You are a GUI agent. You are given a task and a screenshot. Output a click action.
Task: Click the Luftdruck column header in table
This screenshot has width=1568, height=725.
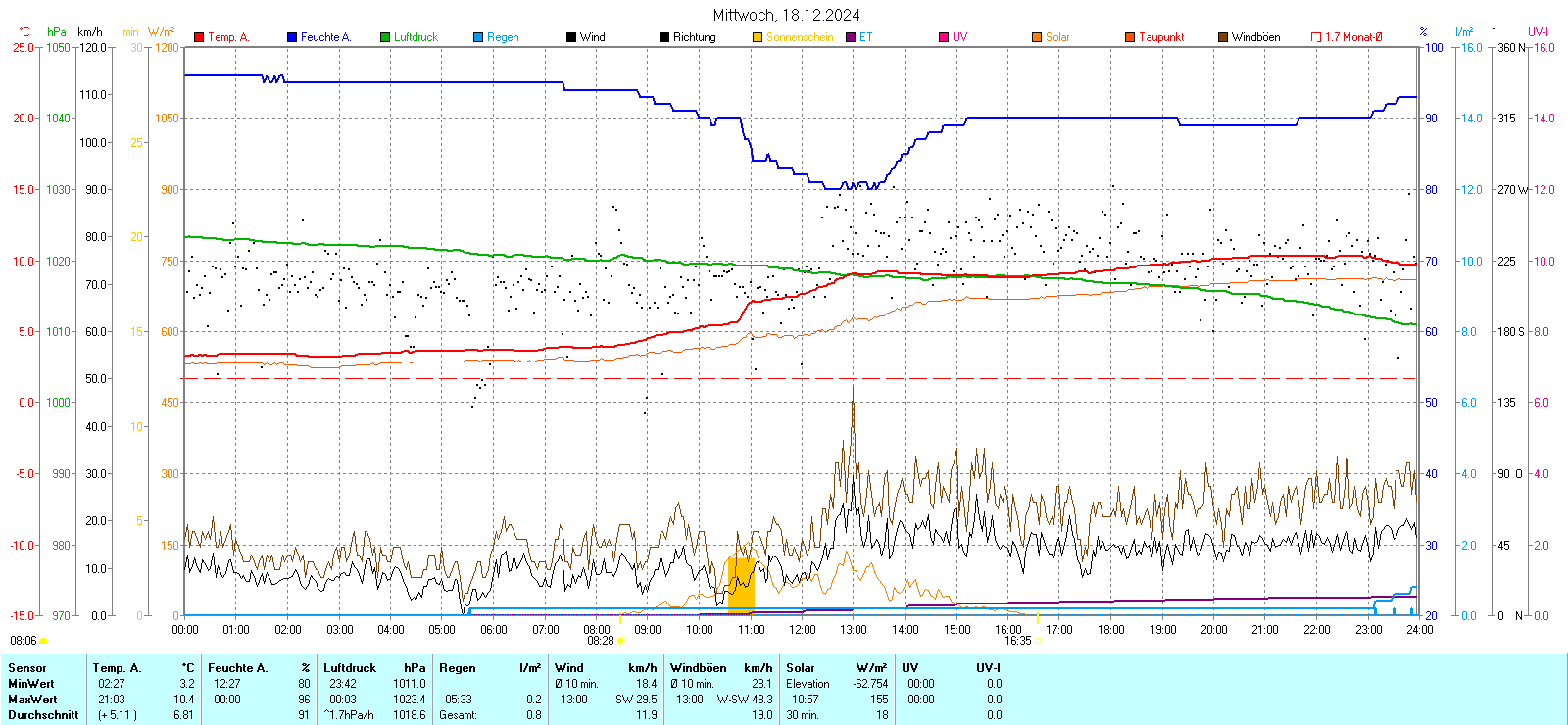pos(350,668)
